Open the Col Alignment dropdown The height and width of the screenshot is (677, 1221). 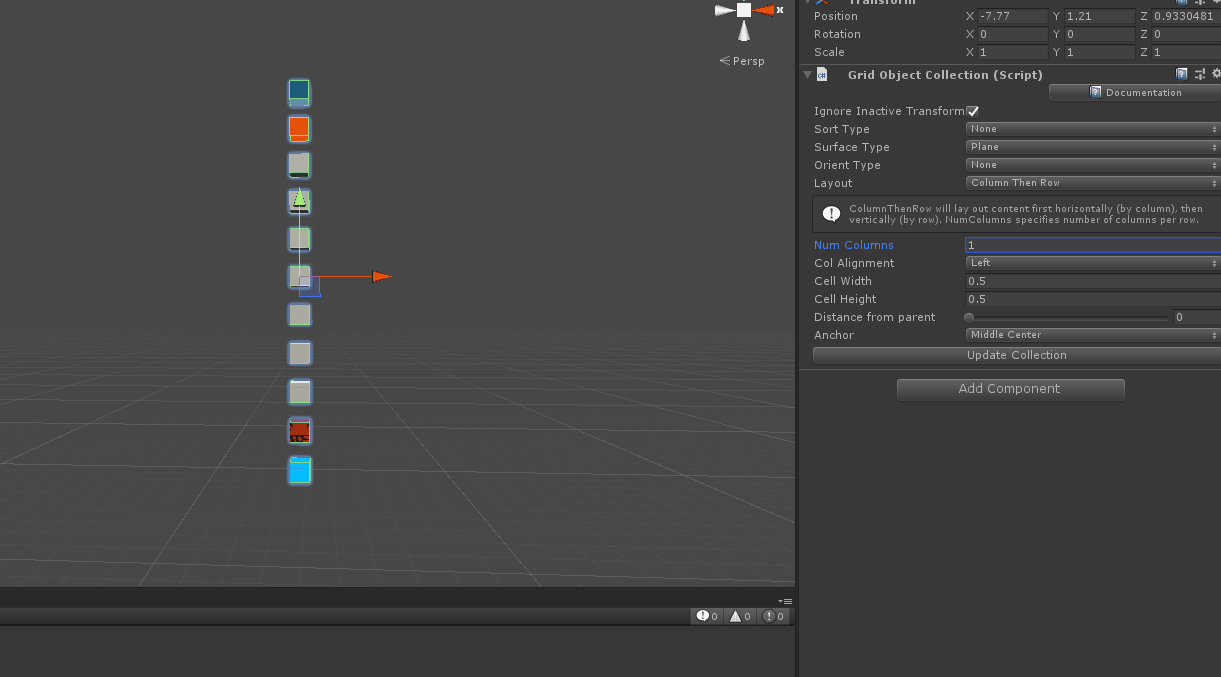click(1093, 263)
